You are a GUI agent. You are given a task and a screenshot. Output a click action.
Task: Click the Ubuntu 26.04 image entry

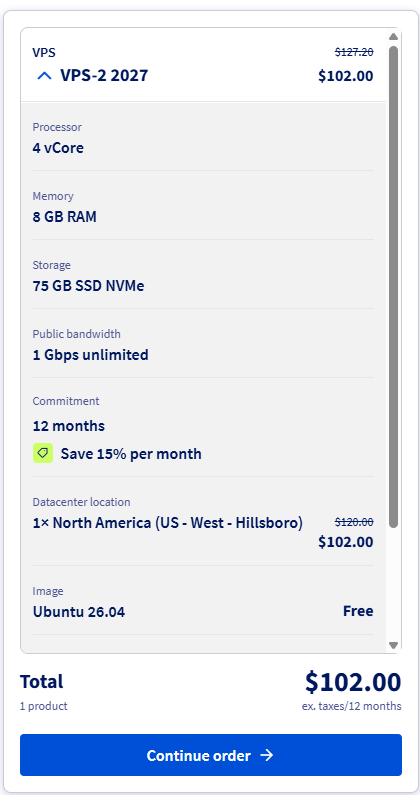pos(79,612)
